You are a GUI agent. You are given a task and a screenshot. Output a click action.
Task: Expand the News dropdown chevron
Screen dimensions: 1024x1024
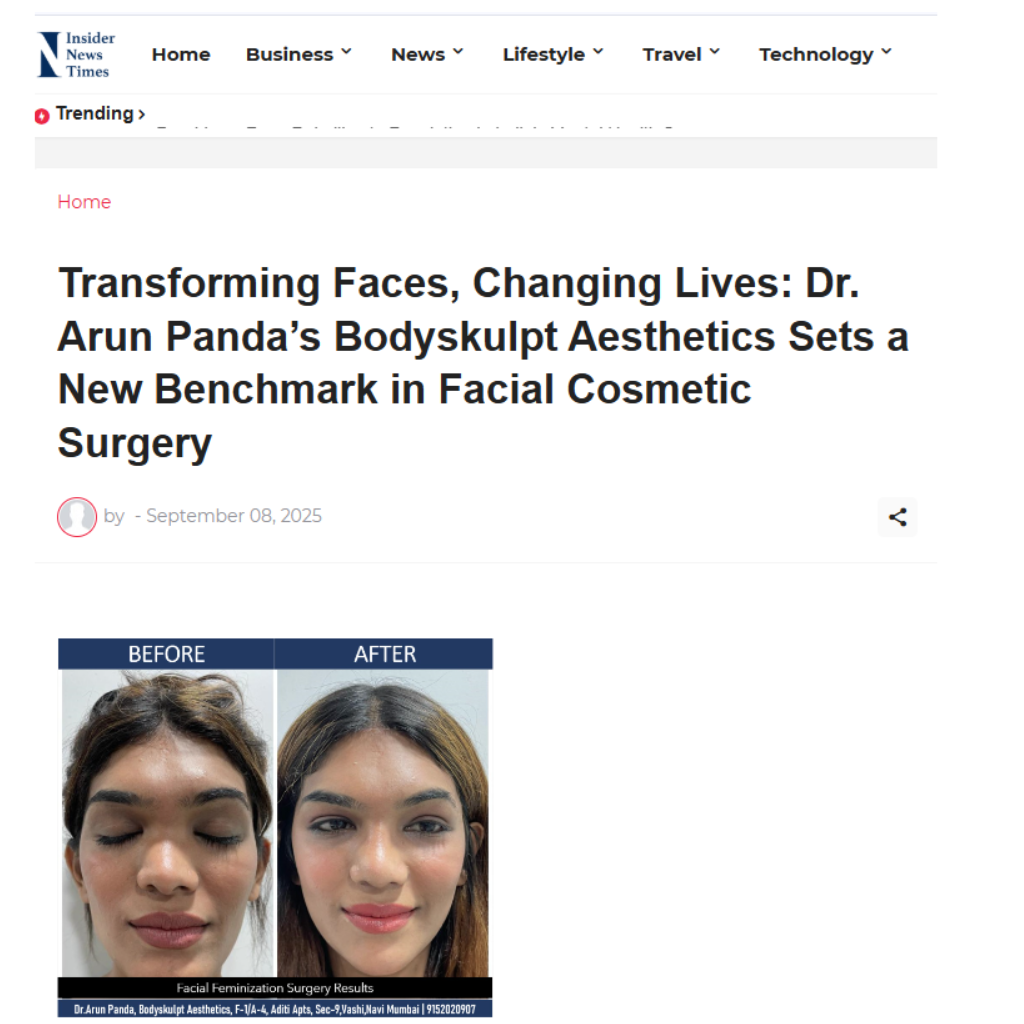[458, 52]
